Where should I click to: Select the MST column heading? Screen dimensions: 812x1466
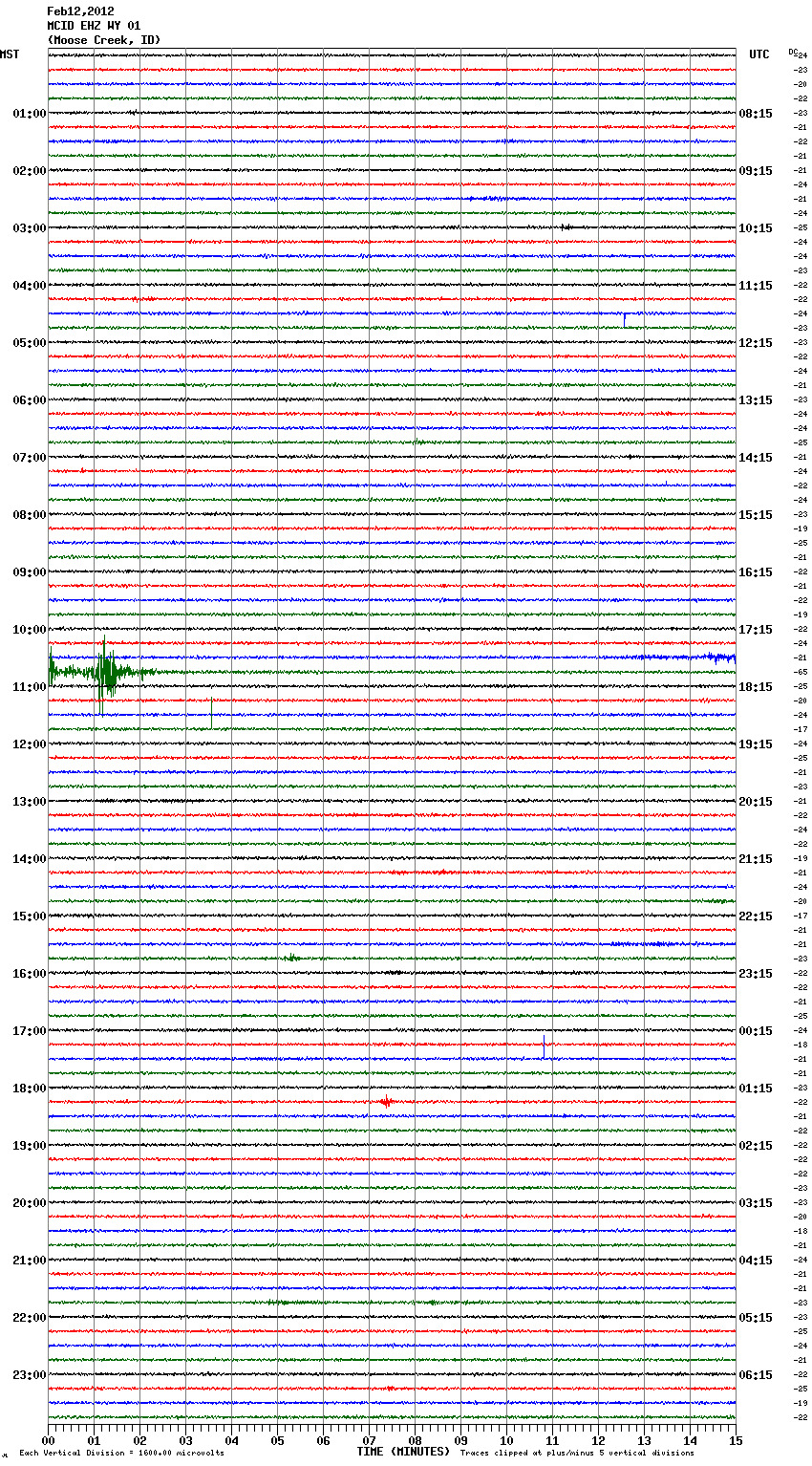click(10, 54)
